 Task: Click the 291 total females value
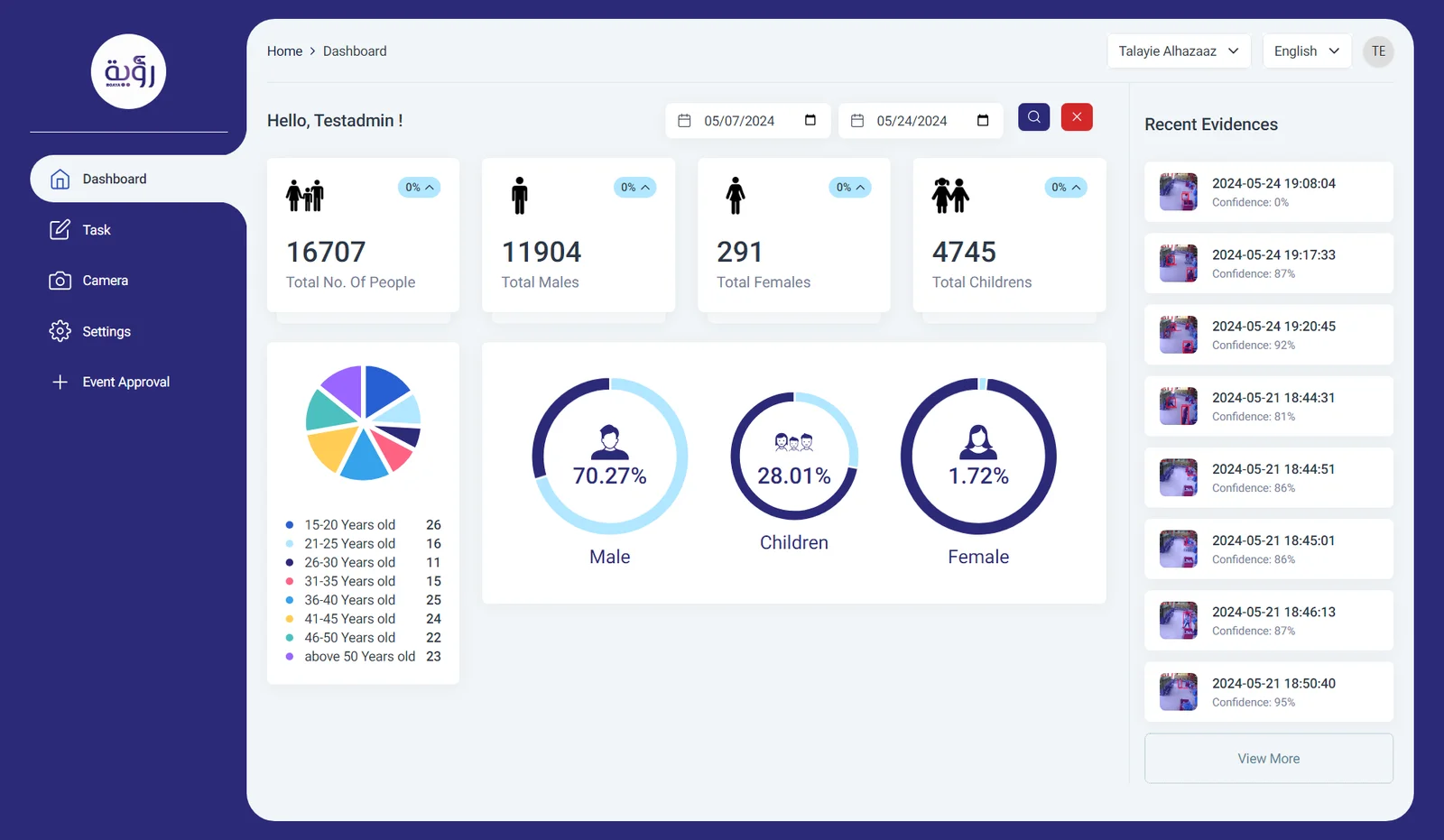coord(739,252)
